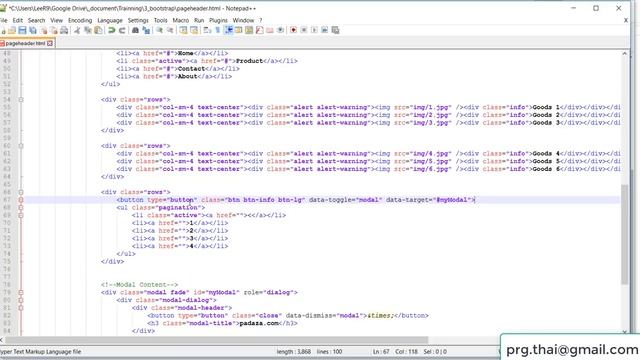This screenshot has width=640, height=360.
Task: Zoom out using the magnifier minus icon
Action: (x=170, y=30)
